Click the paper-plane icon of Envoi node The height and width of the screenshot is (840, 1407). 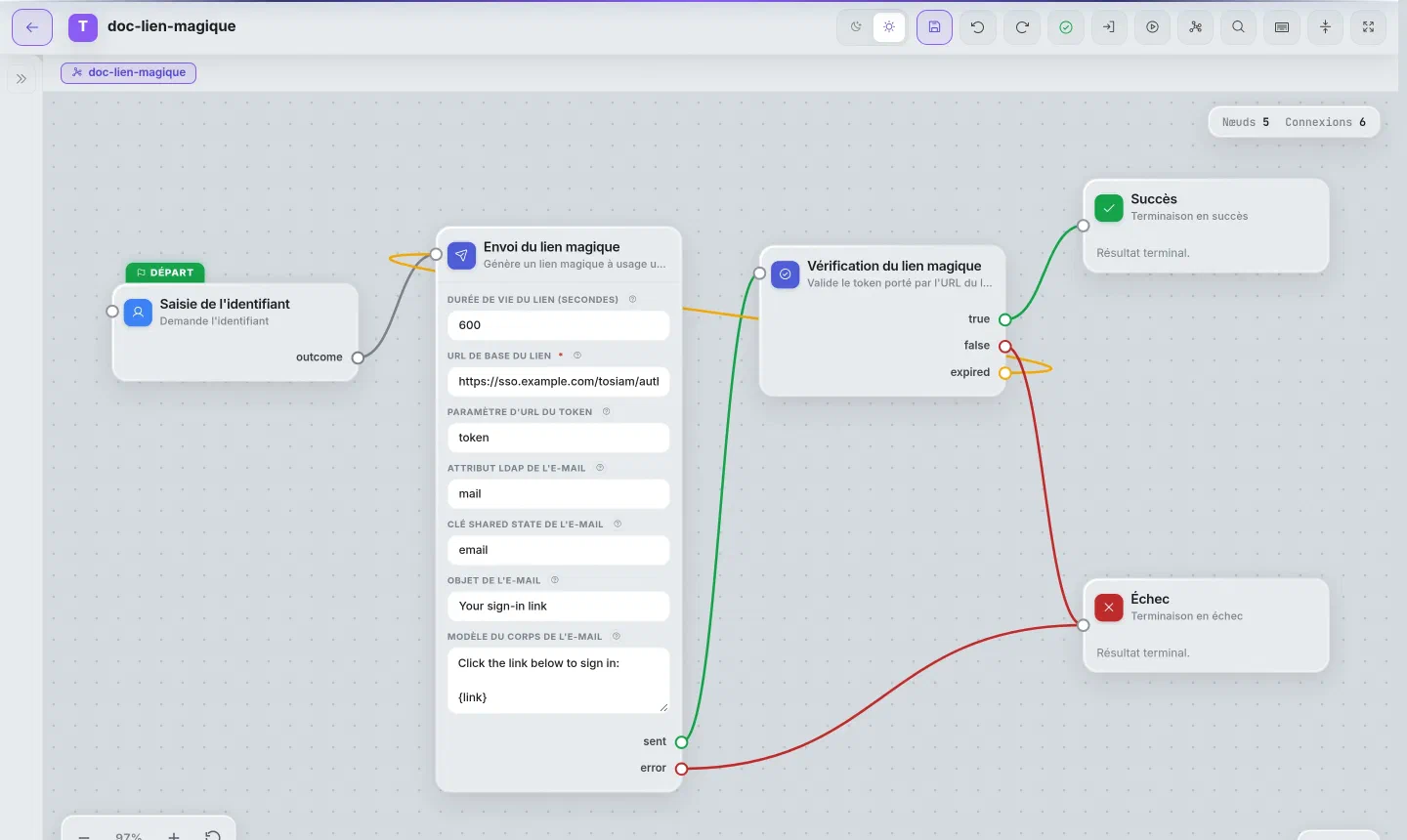pos(462,255)
